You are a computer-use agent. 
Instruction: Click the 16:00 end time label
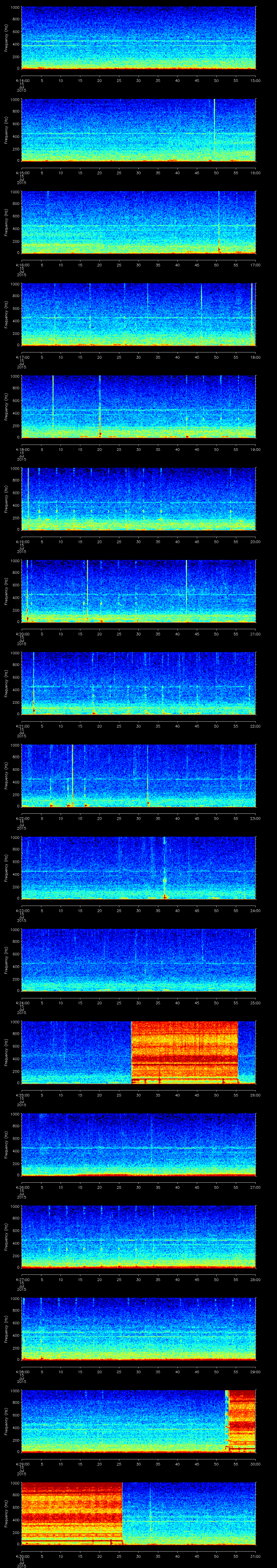256,173
